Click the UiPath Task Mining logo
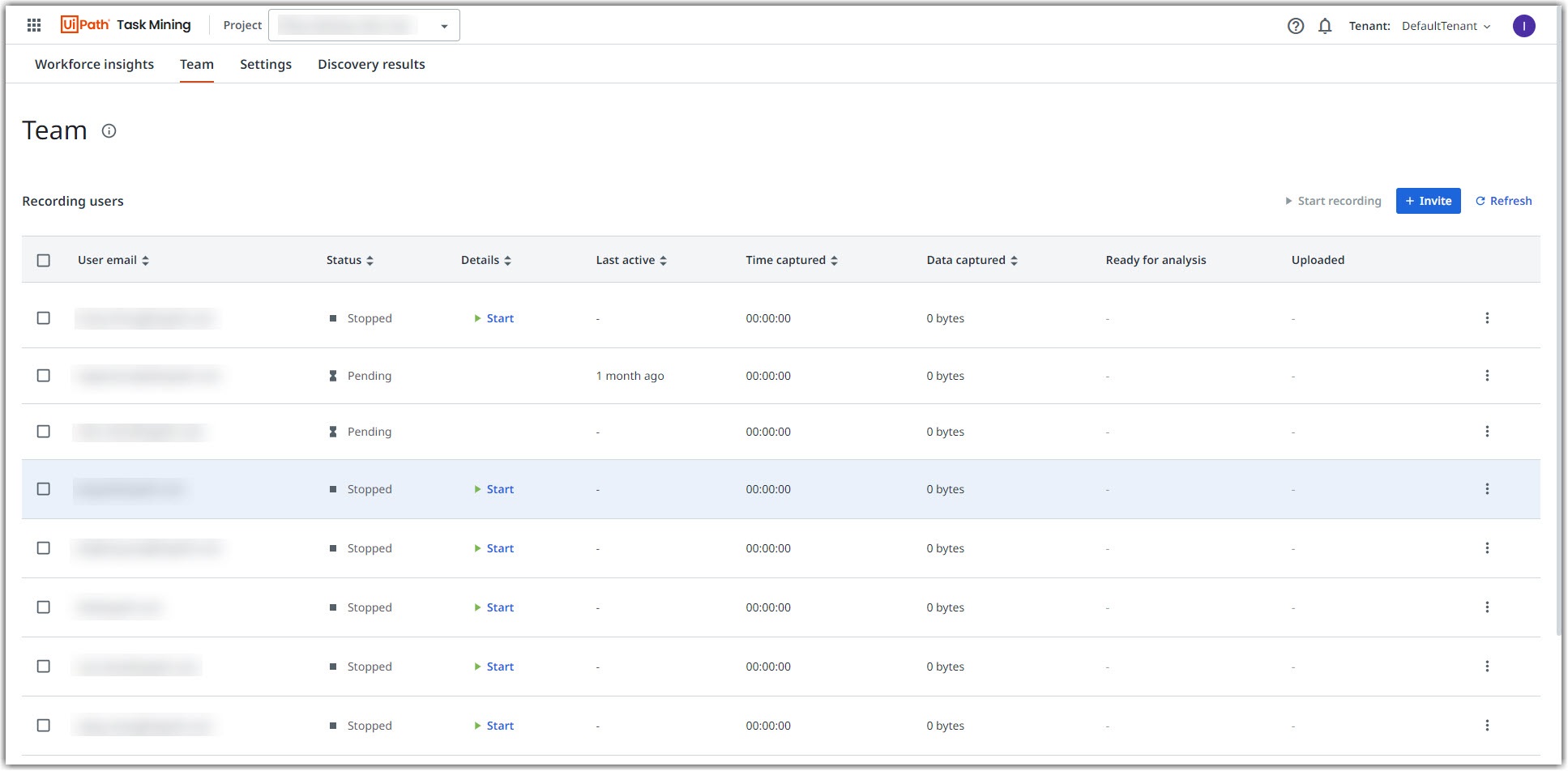 coord(126,25)
